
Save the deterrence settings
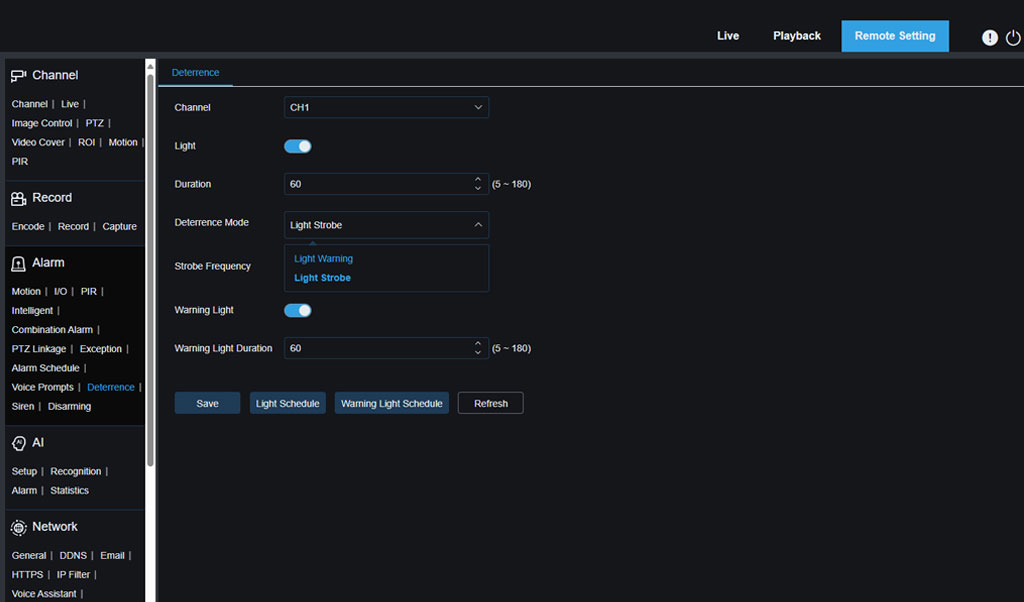click(207, 403)
